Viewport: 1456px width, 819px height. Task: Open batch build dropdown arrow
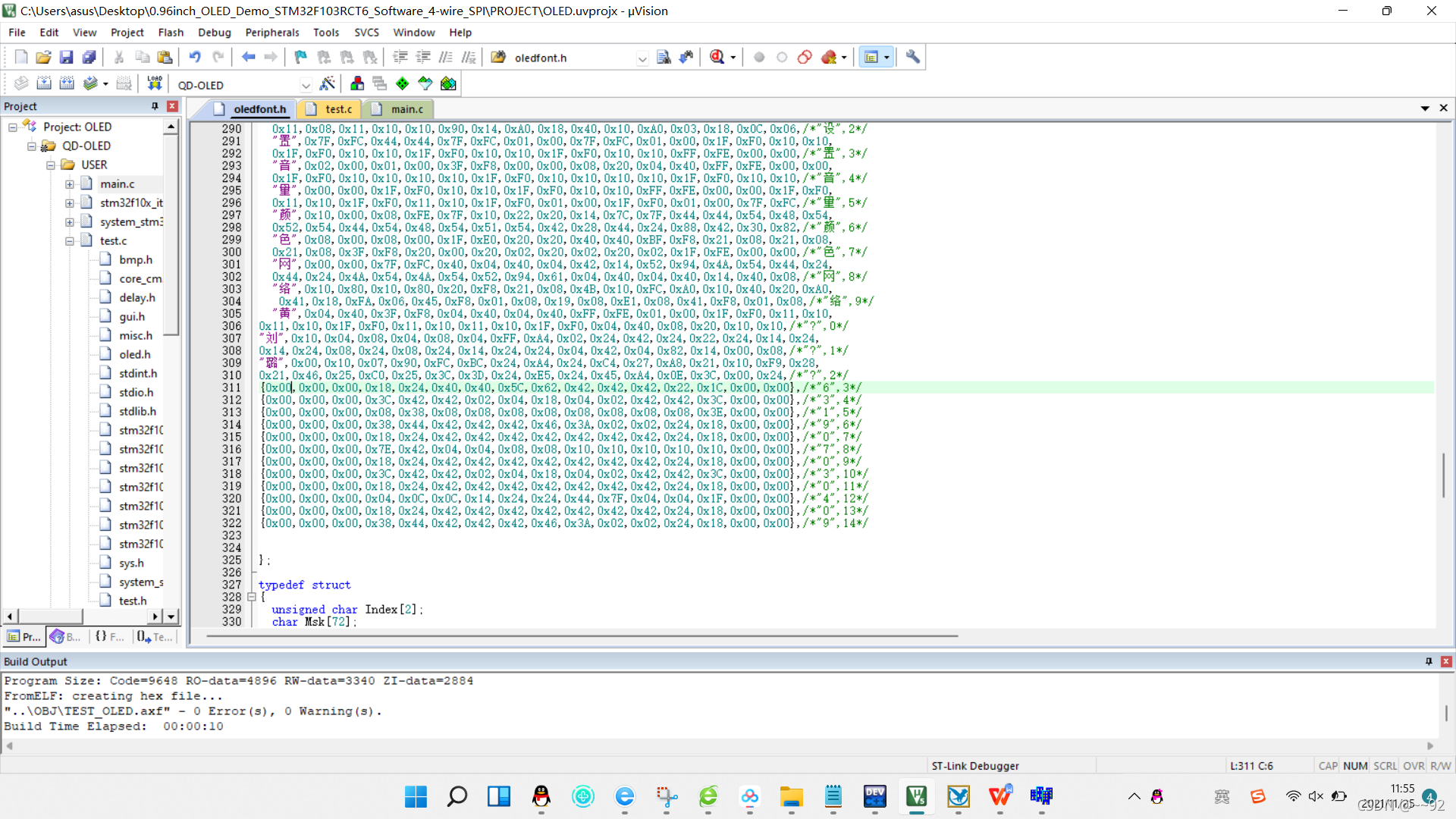click(105, 84)
